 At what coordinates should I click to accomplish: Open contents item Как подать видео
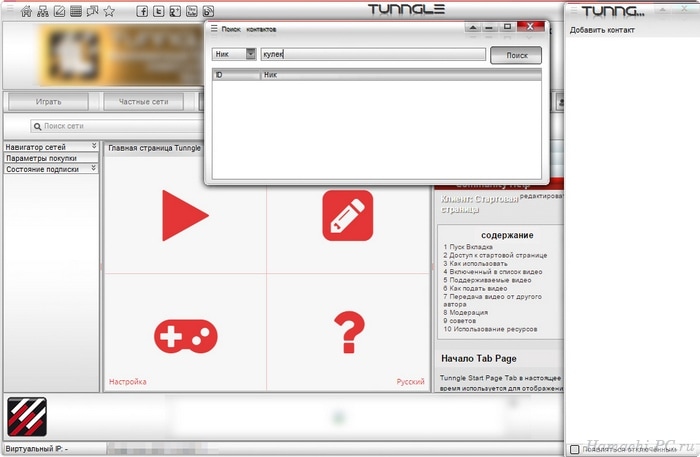[x=475, y=288]
